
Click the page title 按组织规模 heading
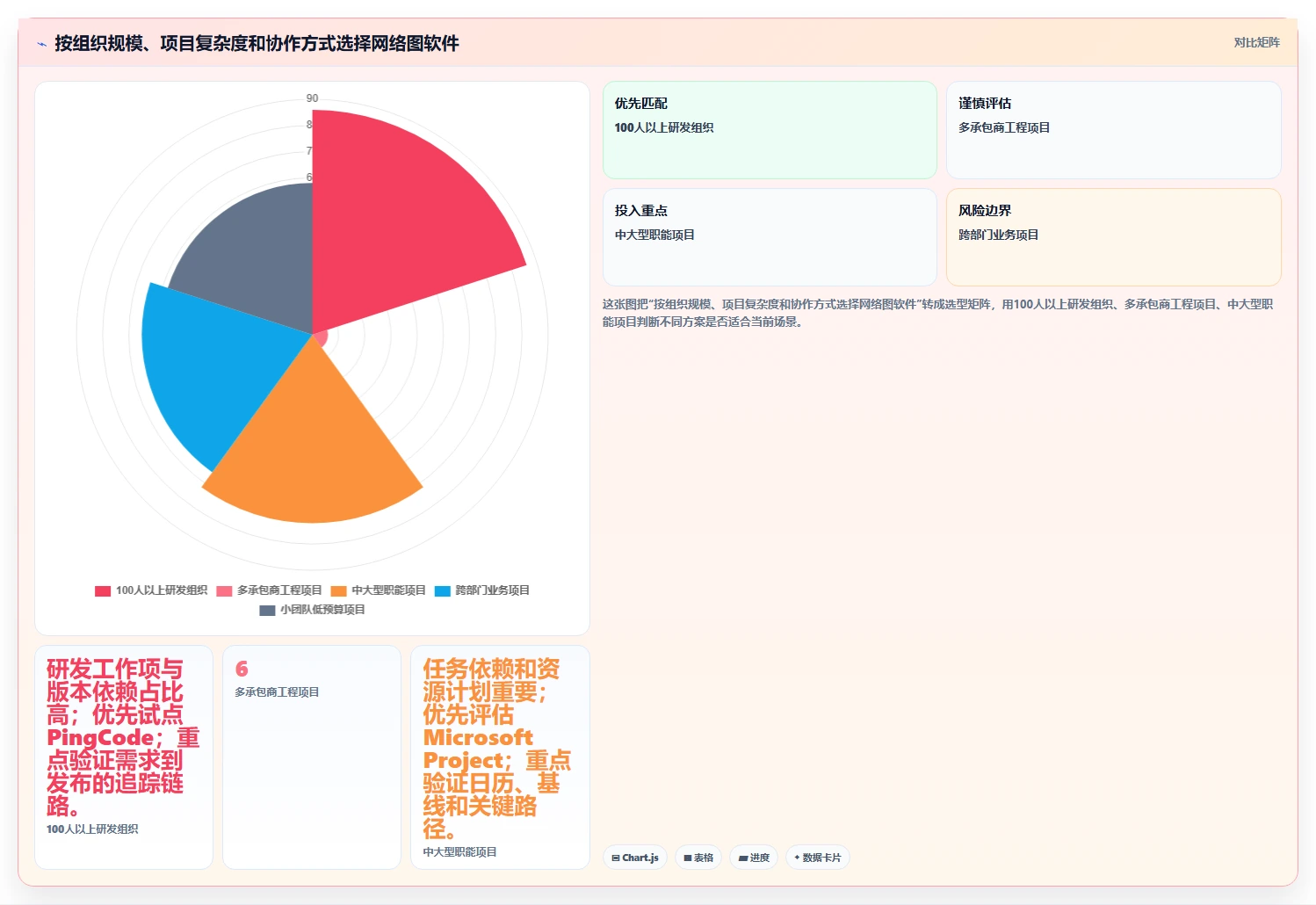point(257,43)
